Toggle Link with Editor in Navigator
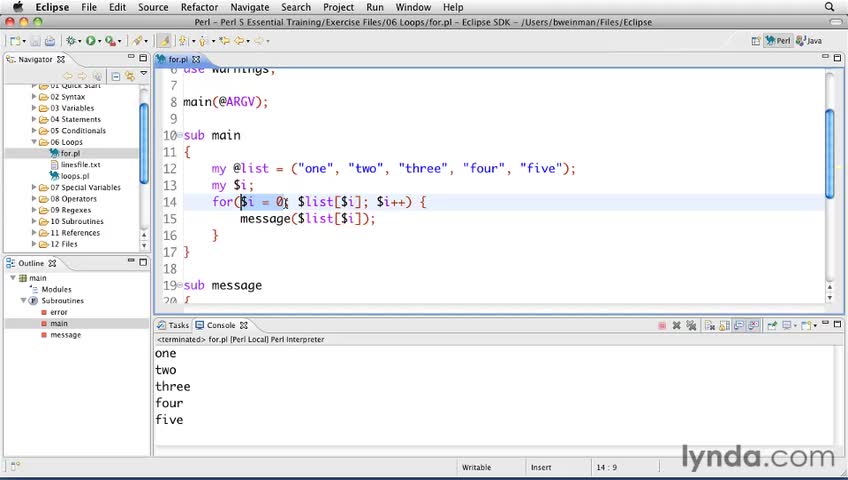This screenshot has width=848, height=480. tap(130, 76)
